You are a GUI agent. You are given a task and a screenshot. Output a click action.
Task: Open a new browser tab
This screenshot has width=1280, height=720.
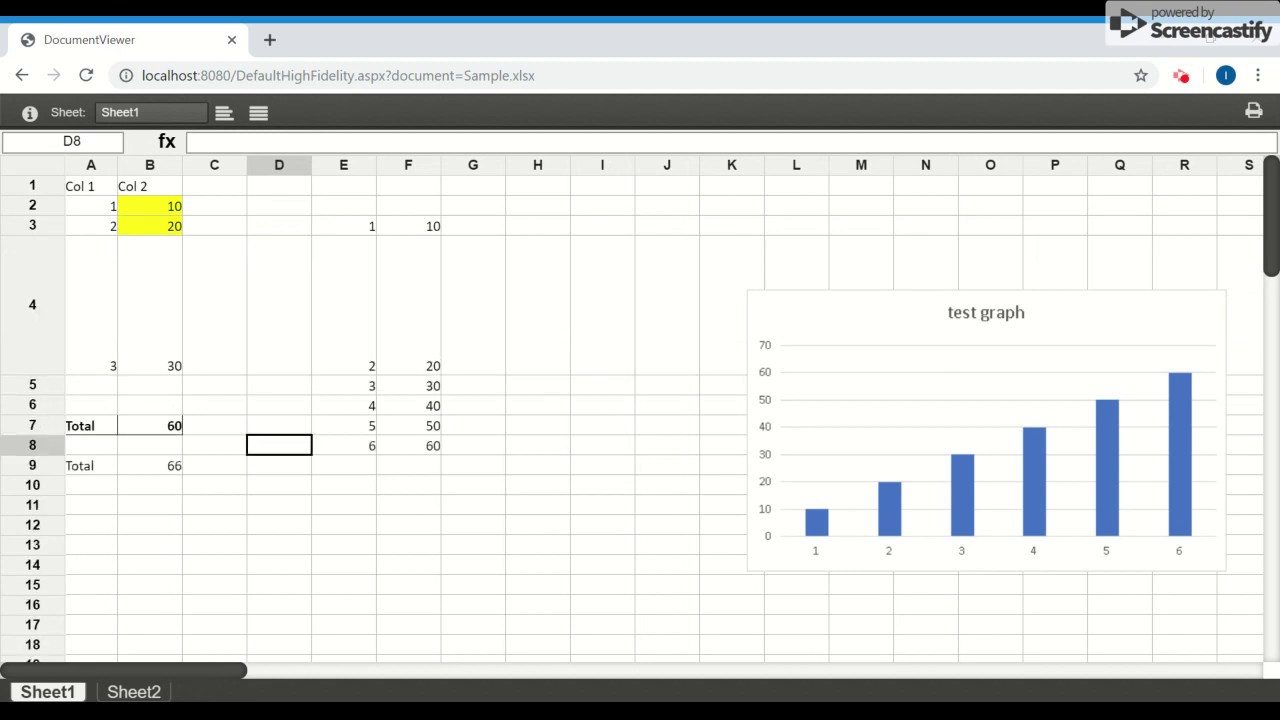point(269,40)
